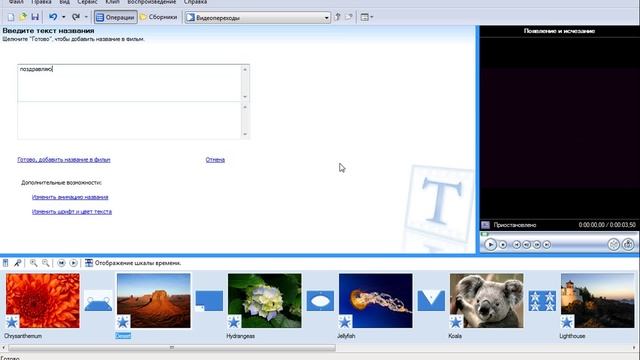Save the project with the floppy icon
This screenshot has height=360, width=640.
coord(35,17)
